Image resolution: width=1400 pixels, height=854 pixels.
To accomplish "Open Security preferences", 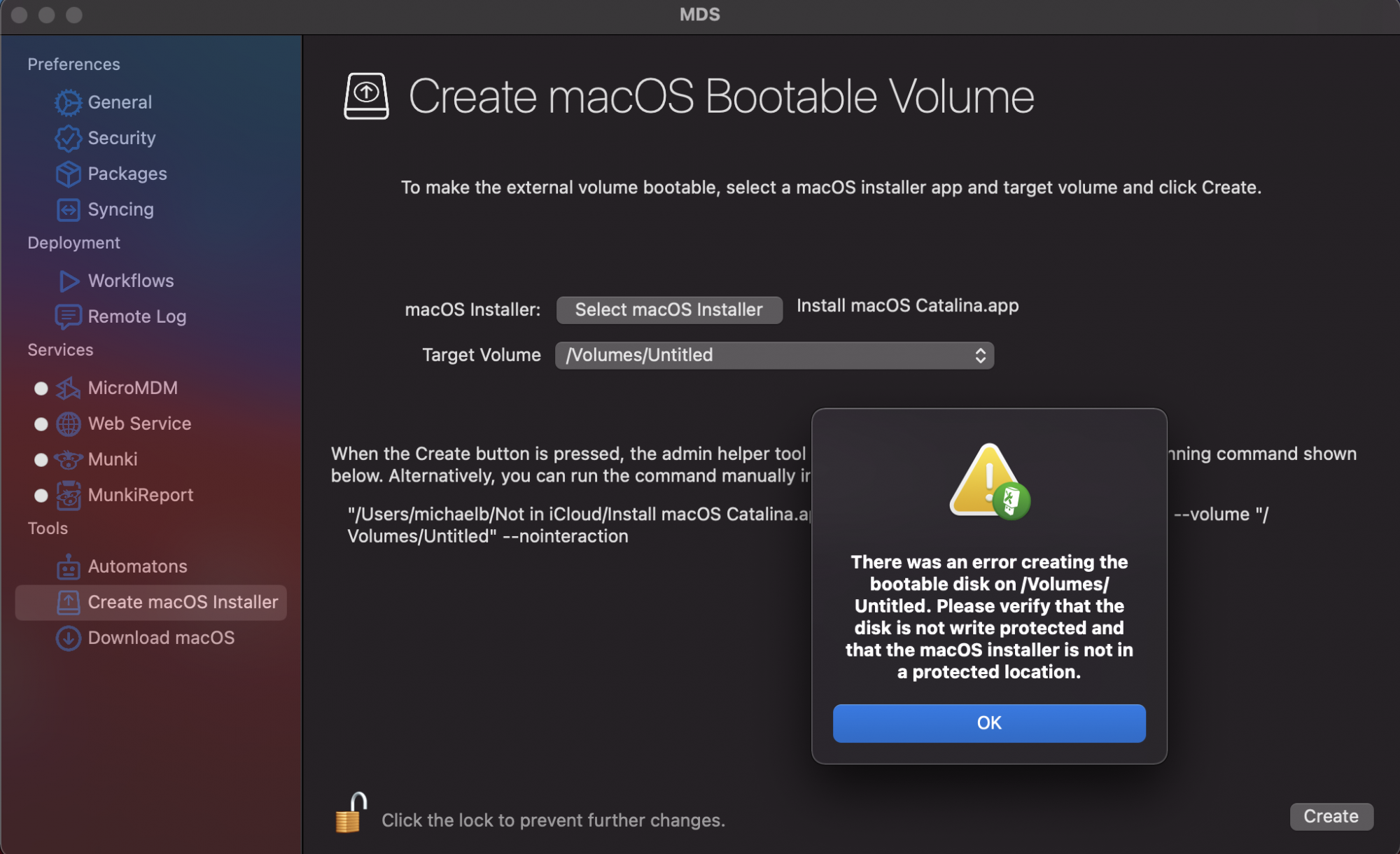I will [122, 138].
